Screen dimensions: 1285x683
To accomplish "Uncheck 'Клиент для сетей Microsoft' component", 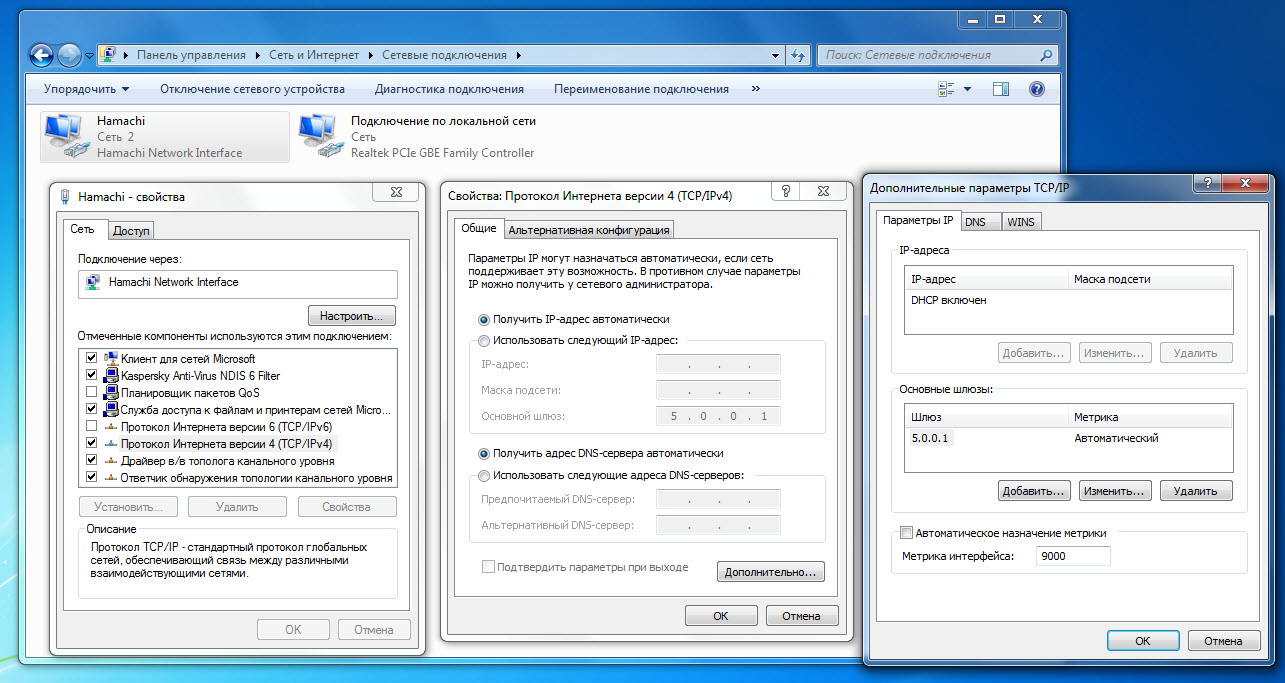I will coord(92,358).
